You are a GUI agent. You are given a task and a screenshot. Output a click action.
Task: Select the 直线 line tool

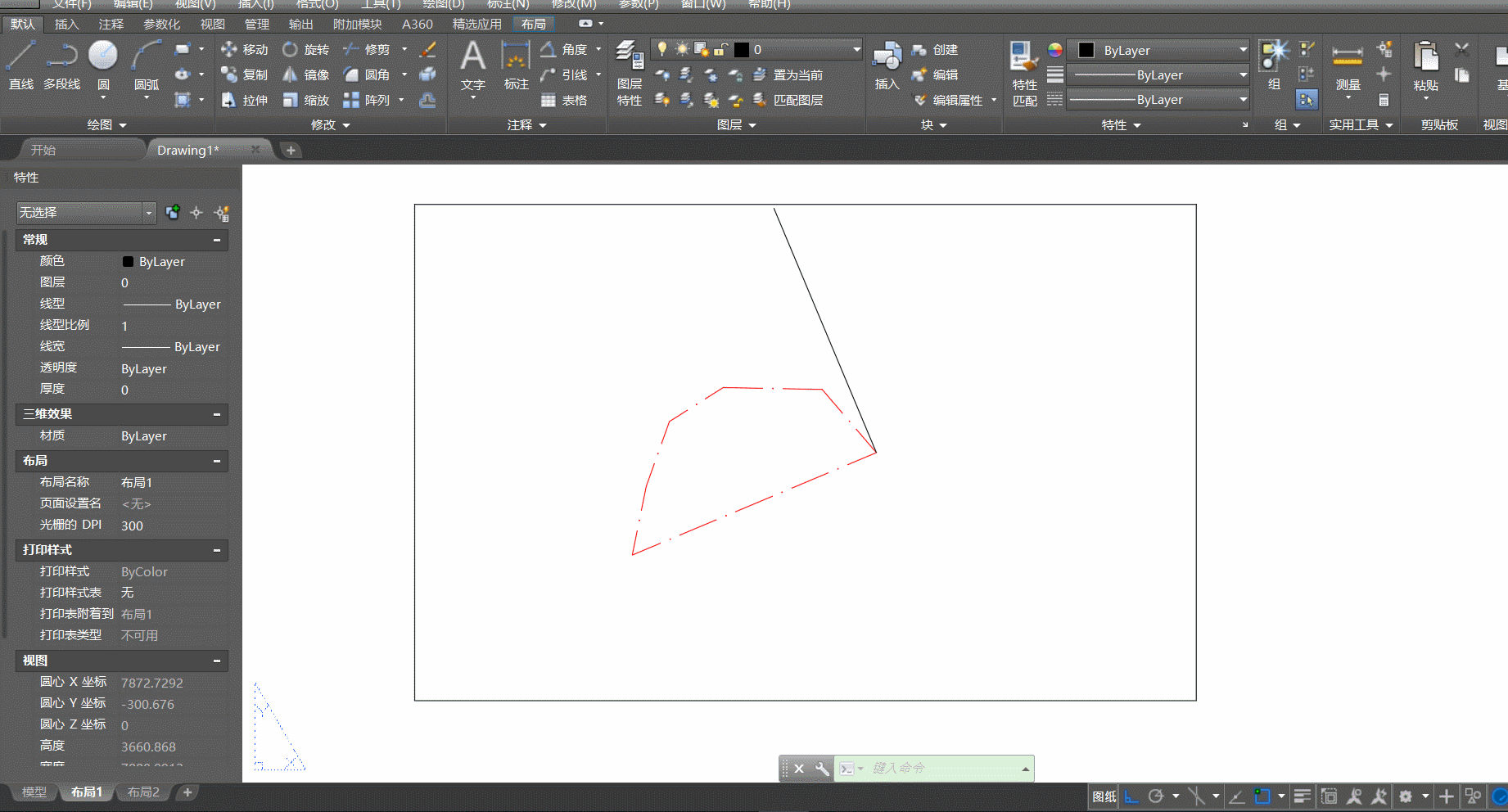click(20, 65)
